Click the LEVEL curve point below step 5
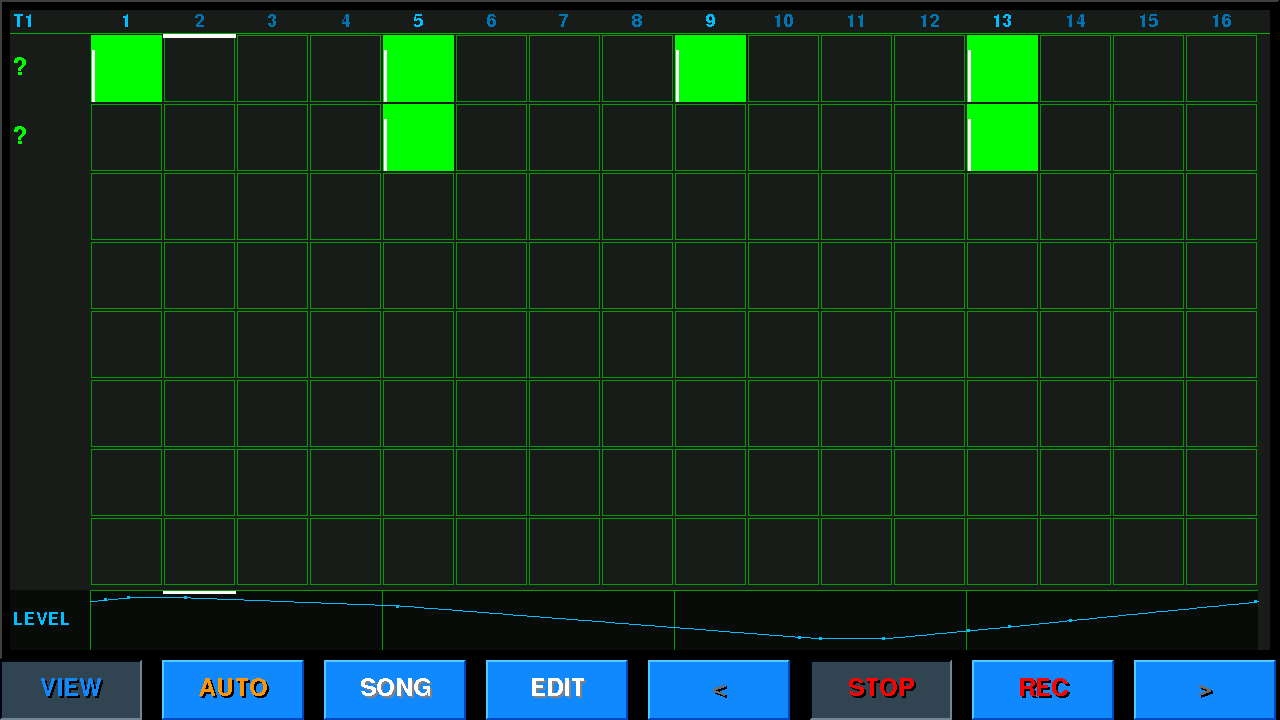 397,606
